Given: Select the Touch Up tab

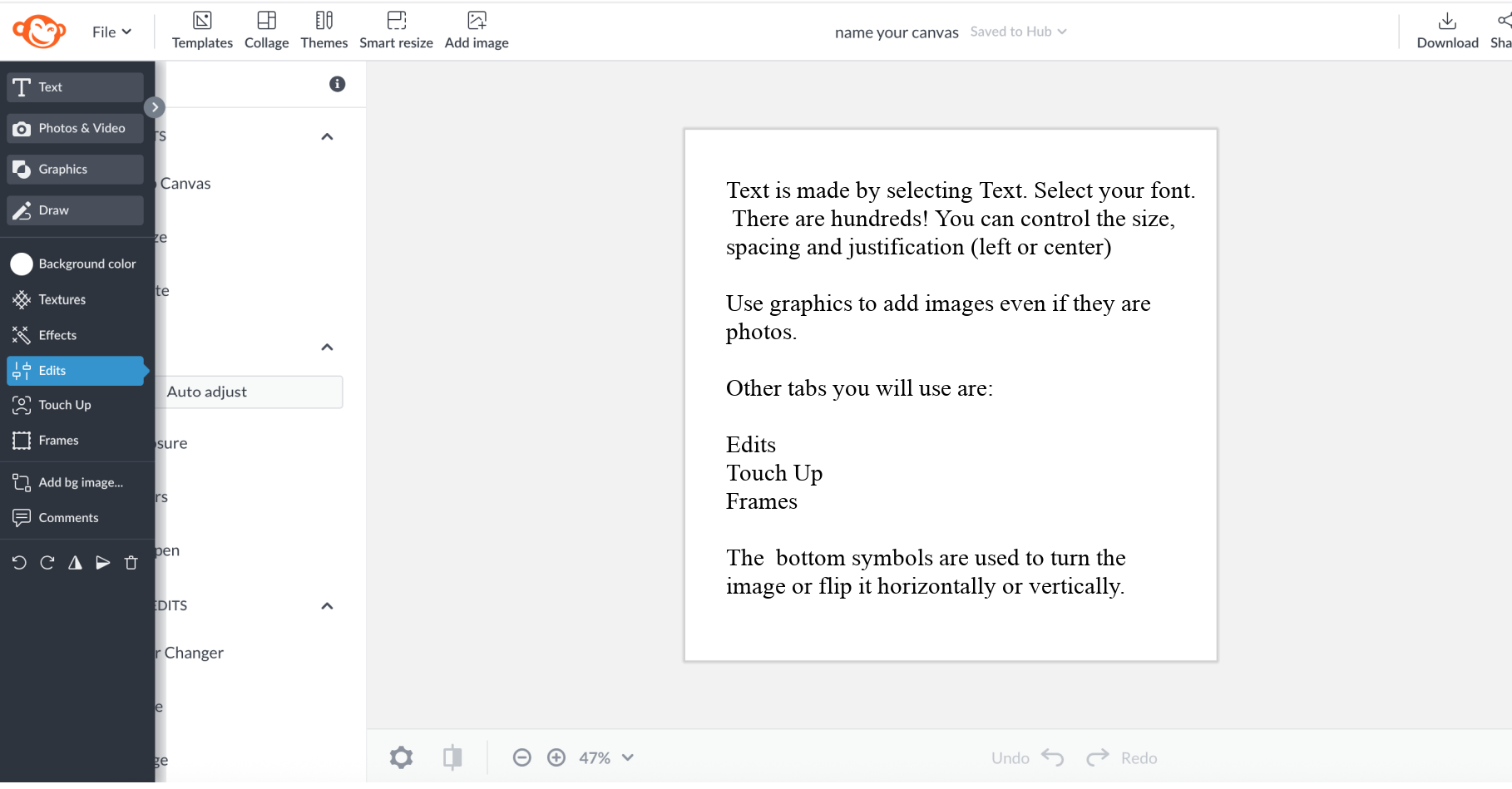Looking at the screenshot, I should 65,405.
